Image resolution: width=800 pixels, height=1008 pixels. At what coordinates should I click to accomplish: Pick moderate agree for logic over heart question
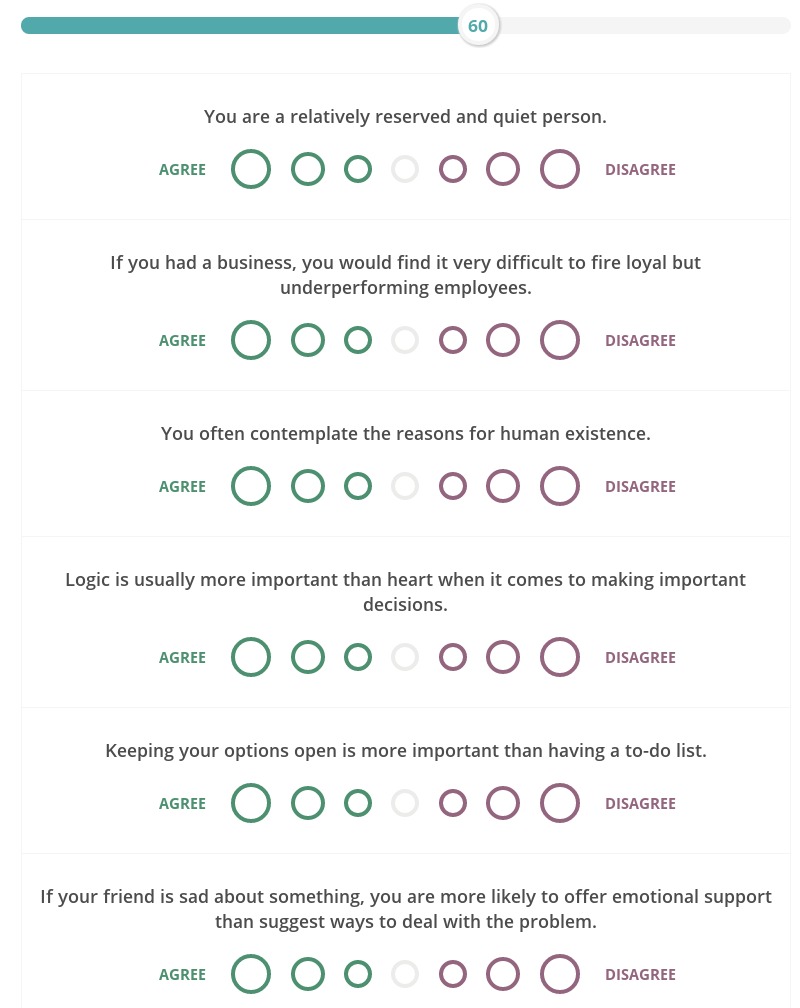coord(307,657)
